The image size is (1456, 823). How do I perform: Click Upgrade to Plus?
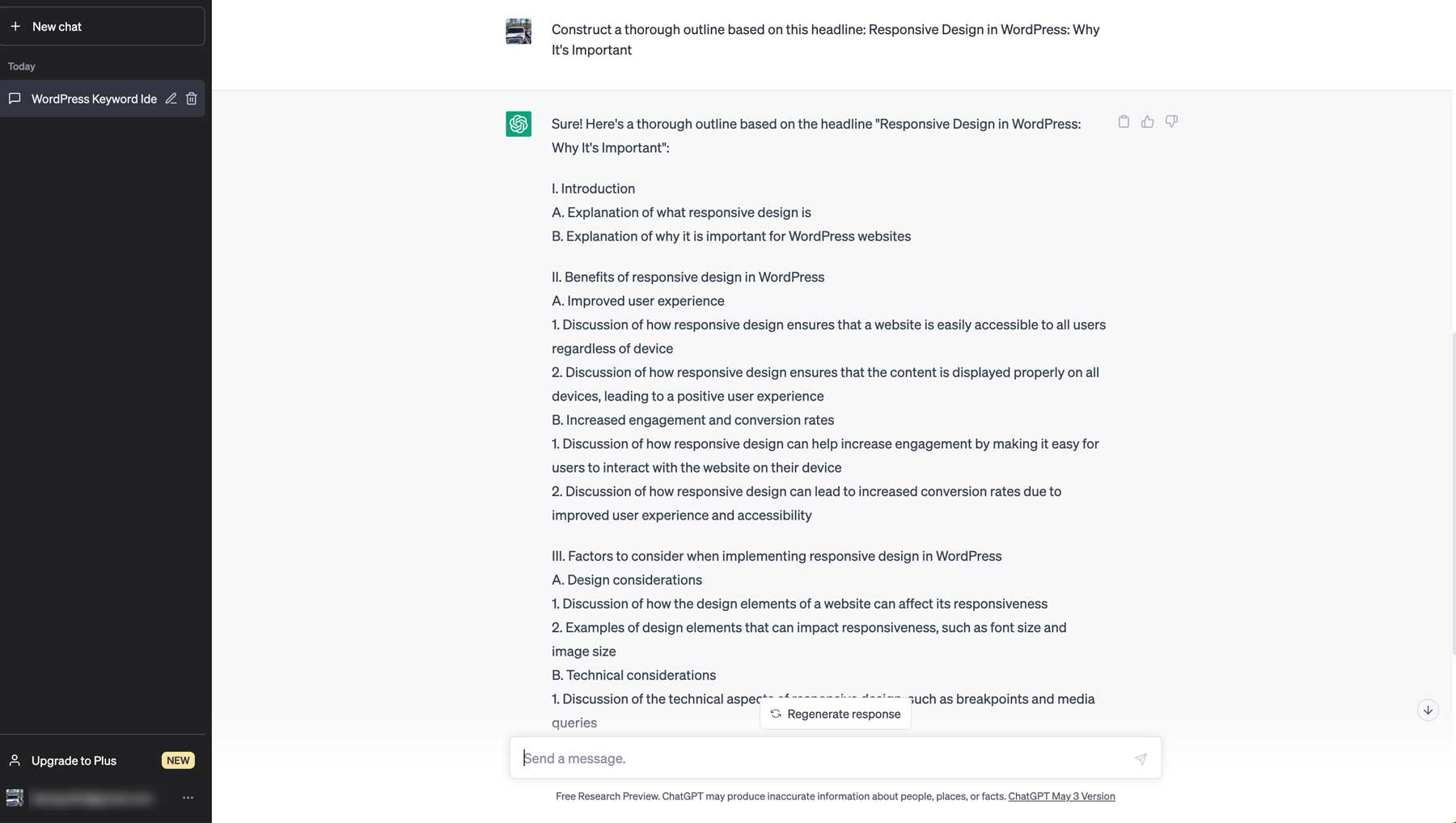(74, 761)
